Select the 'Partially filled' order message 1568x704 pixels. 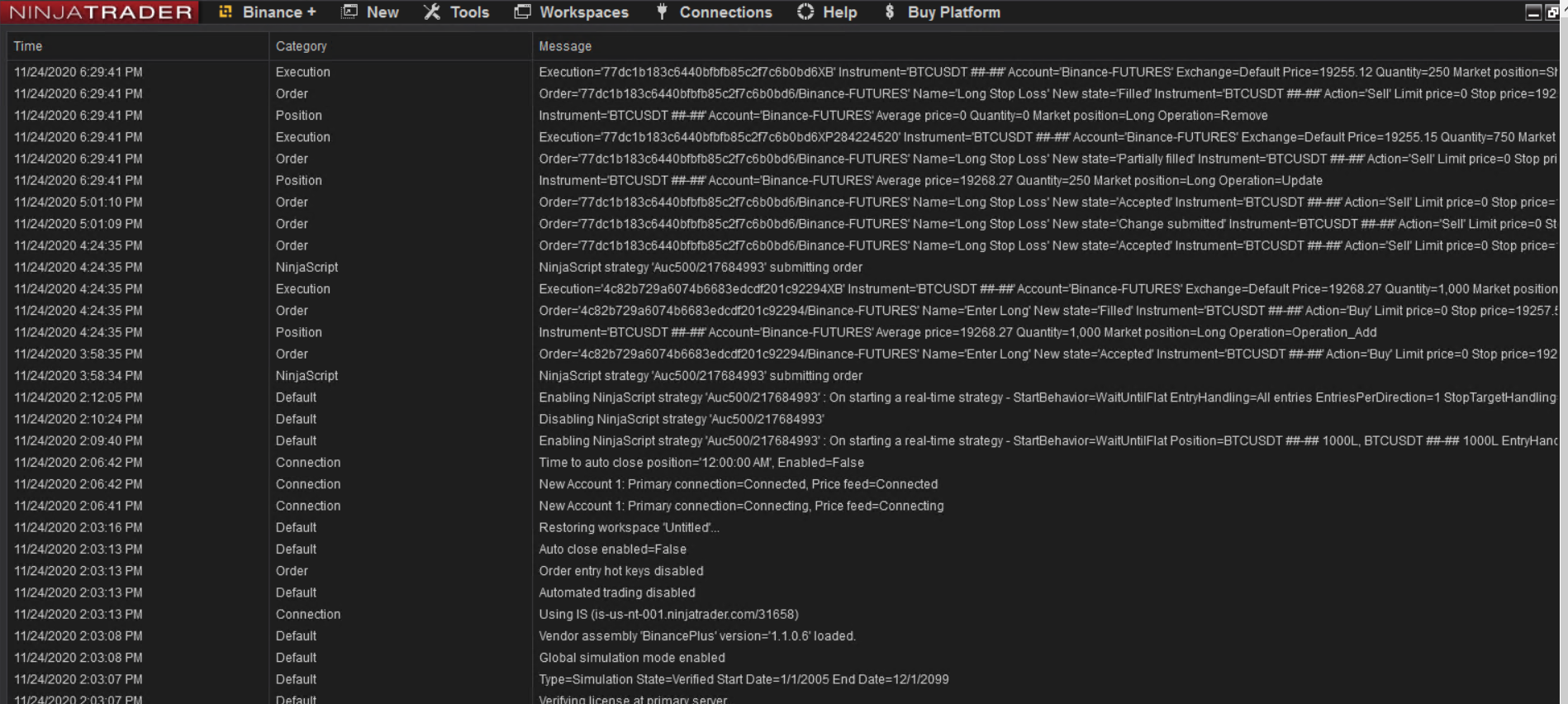click(1048, 159)
